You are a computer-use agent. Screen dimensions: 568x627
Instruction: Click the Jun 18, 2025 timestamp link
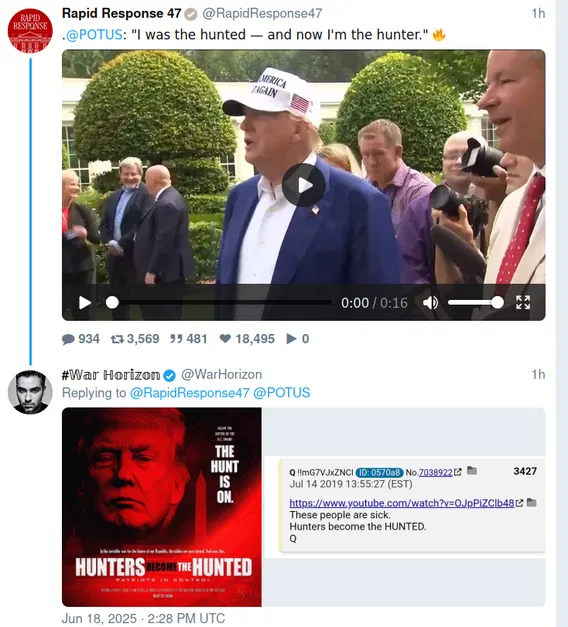(x=143, y=619)
